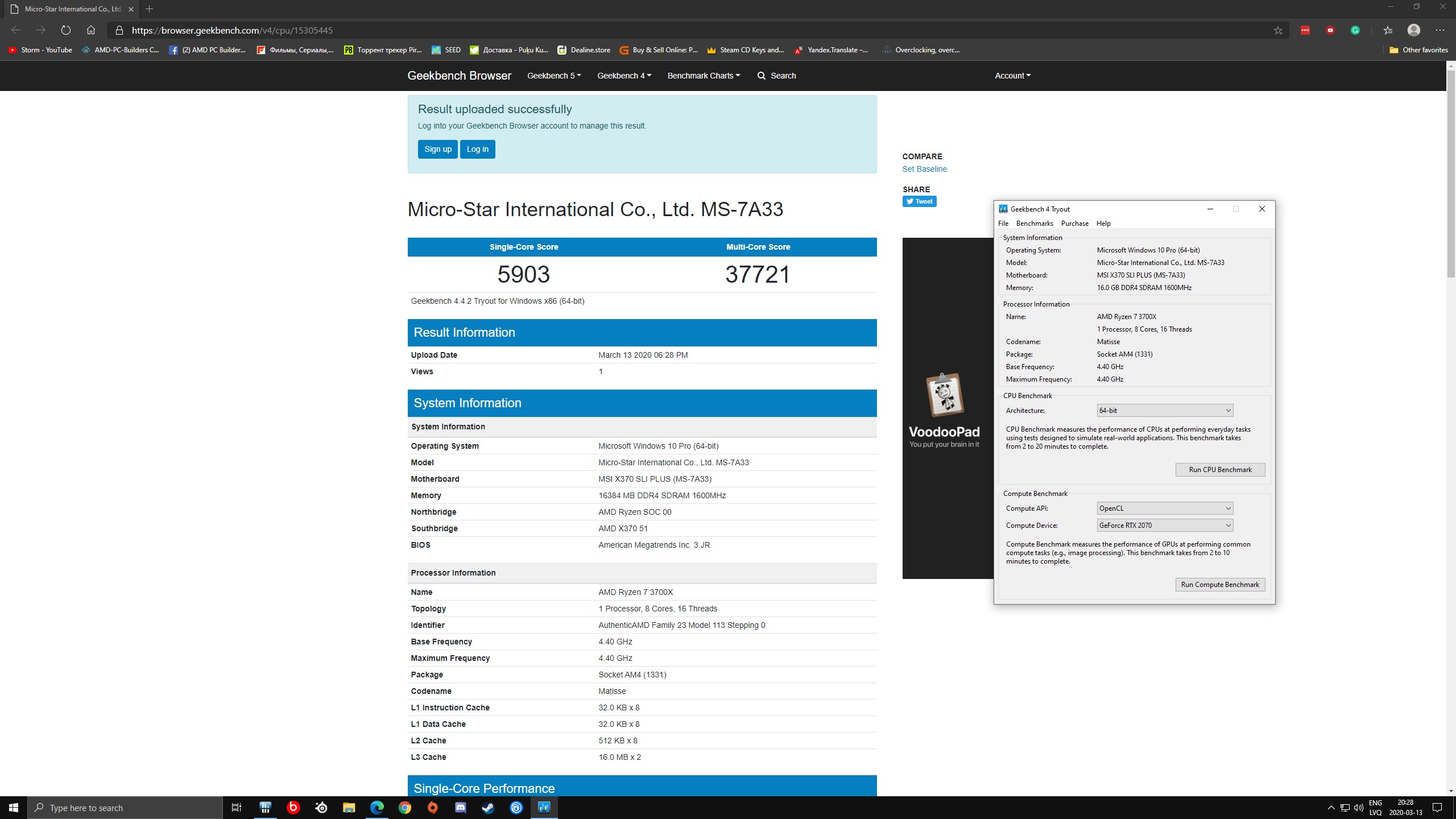Select the 37721 multi-core score value

tap(758, 275)
